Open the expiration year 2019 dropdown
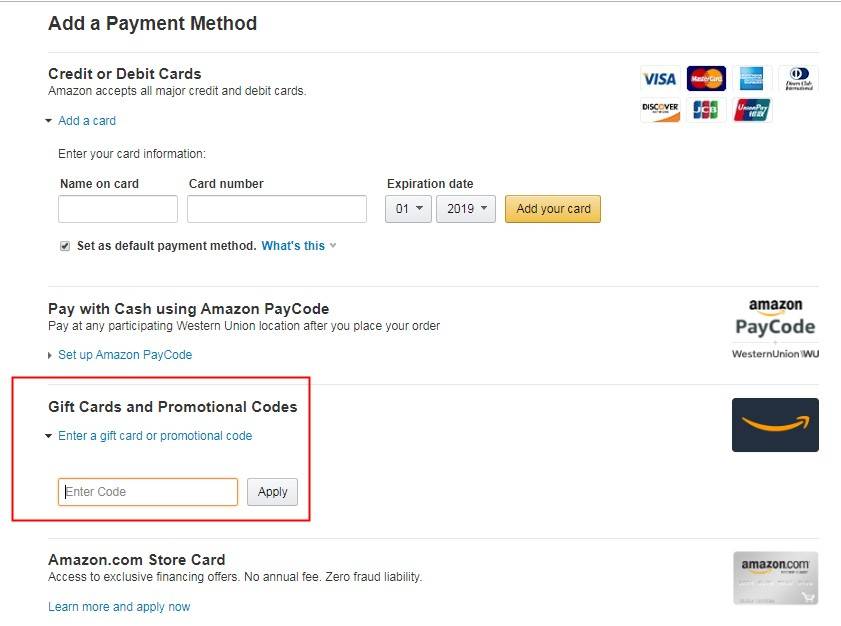The width and height of the screenshot is (841, 626). point(466,209)
